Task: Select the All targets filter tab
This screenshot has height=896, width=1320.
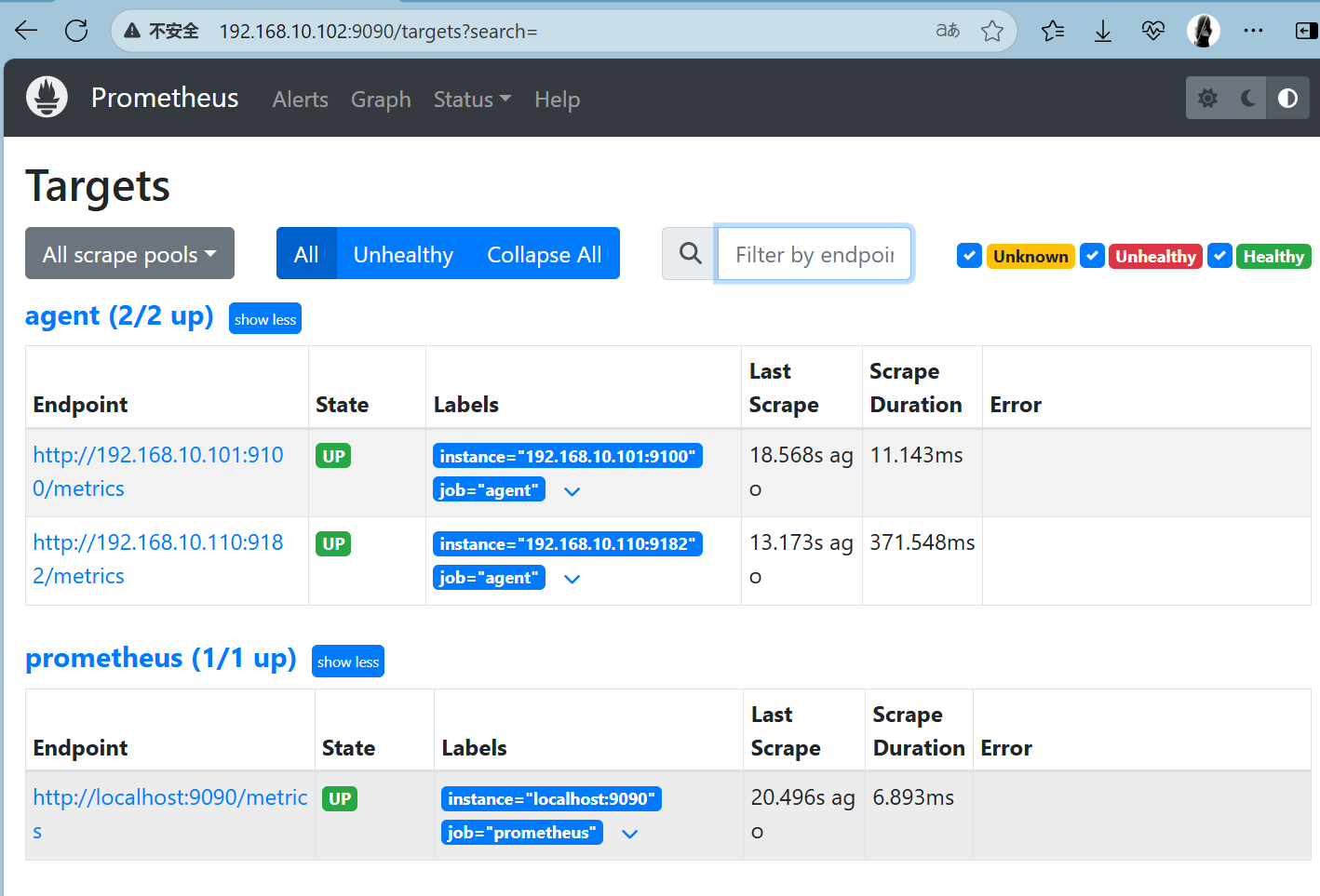Action: click(306, 253)
